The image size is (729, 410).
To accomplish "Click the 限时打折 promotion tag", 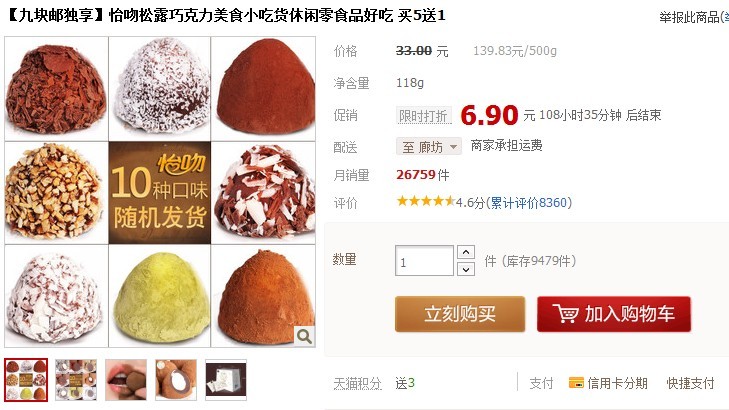I will (424, 115).
